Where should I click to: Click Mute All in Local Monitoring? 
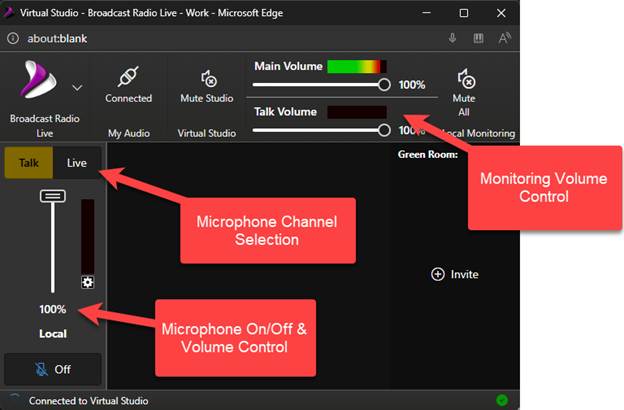pos(464,93)
